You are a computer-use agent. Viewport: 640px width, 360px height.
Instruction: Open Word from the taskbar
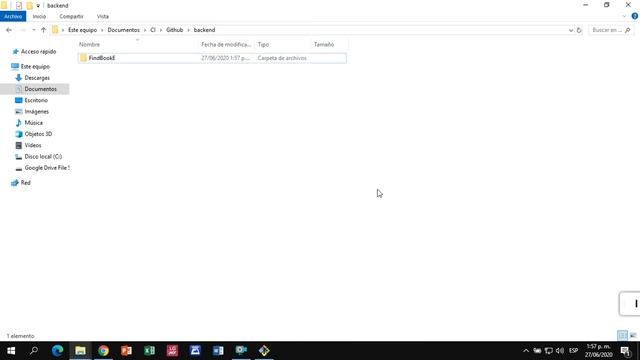click(x=218, y=351)
